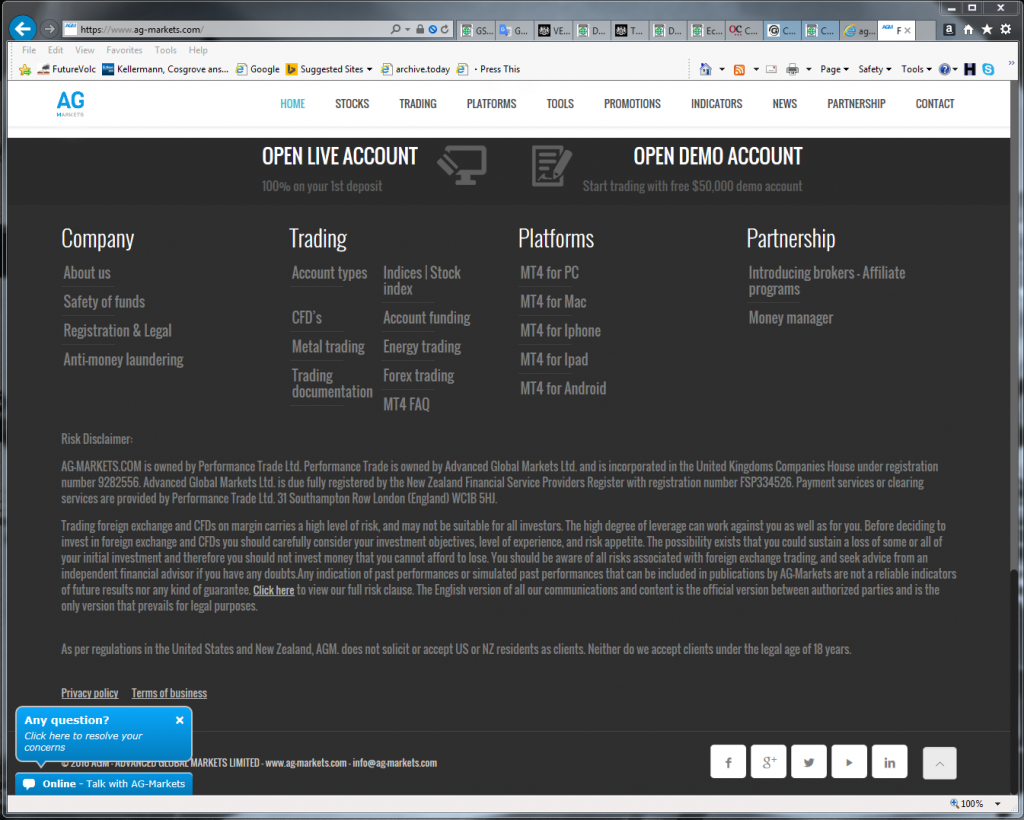Select the PROMOTIONS navigation item
This screenshot has height=820, width=1024.
pyautogui.click(x=632, y=104)
